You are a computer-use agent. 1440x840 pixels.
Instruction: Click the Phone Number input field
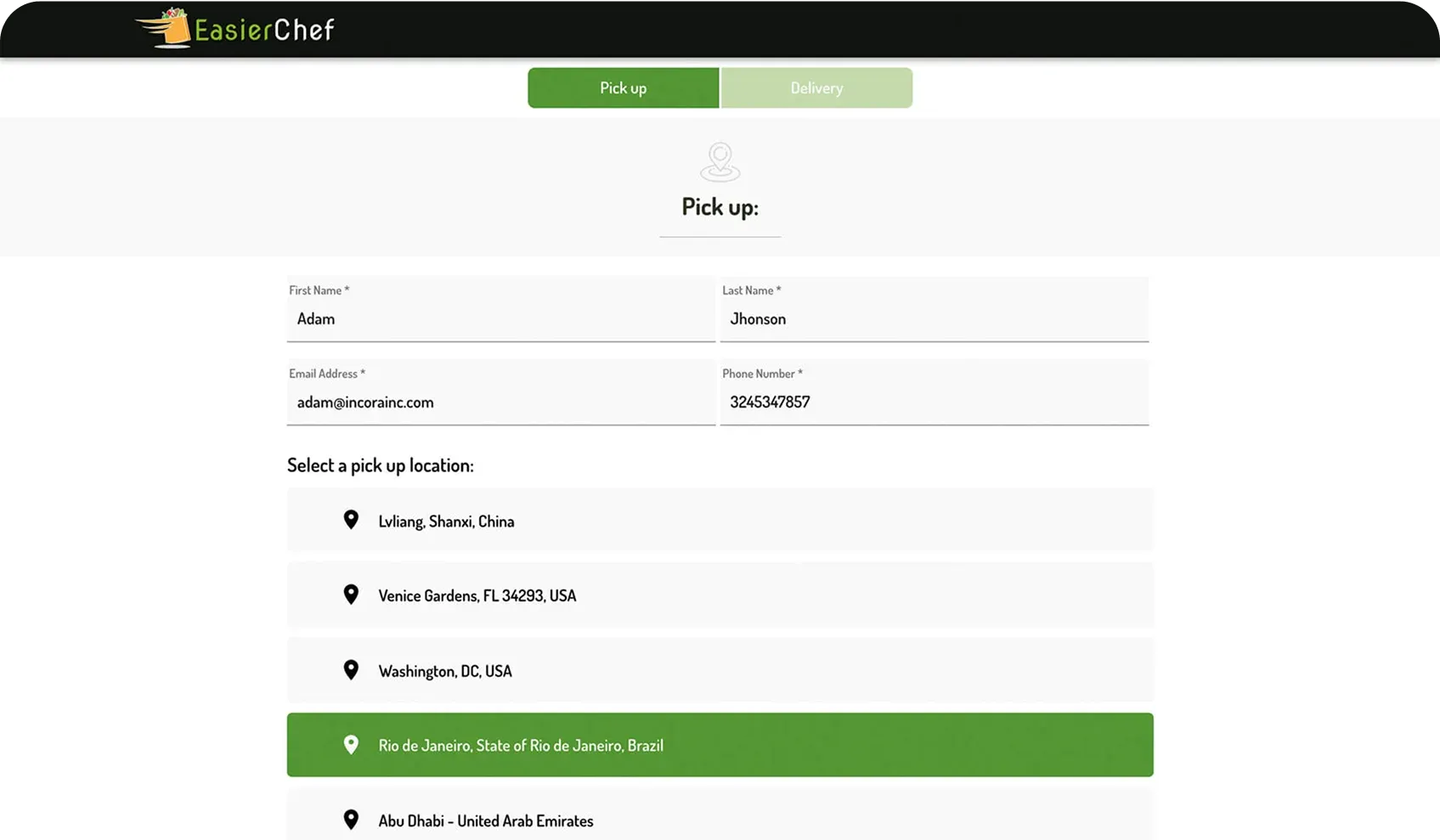tap(934, 403)
